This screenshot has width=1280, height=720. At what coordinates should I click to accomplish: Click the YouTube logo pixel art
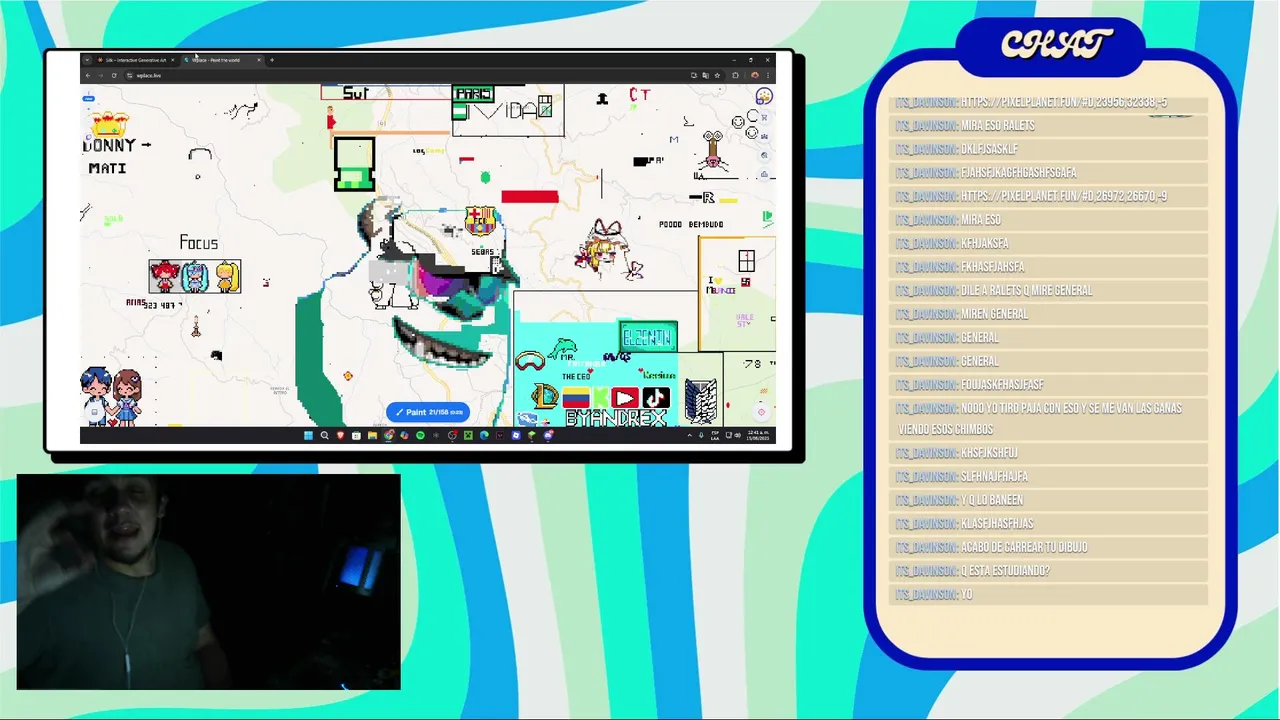click(x=625, y=397)
